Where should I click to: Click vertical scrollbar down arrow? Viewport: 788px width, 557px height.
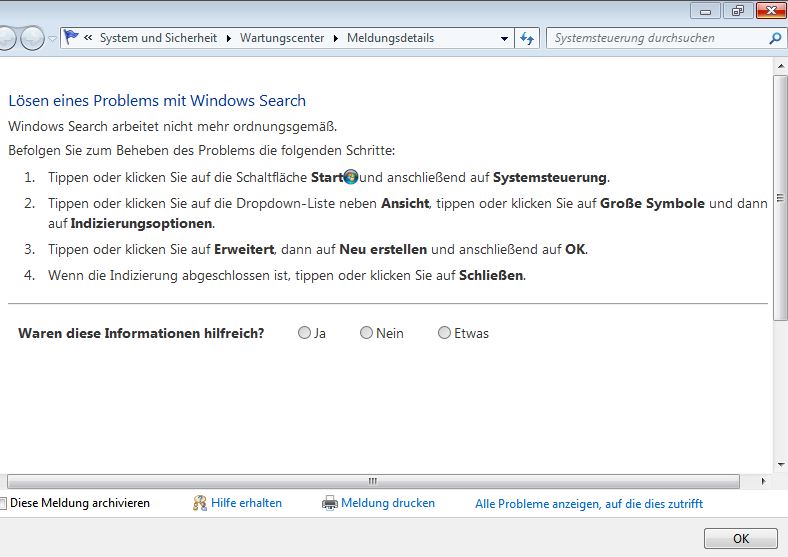(781, 465)
